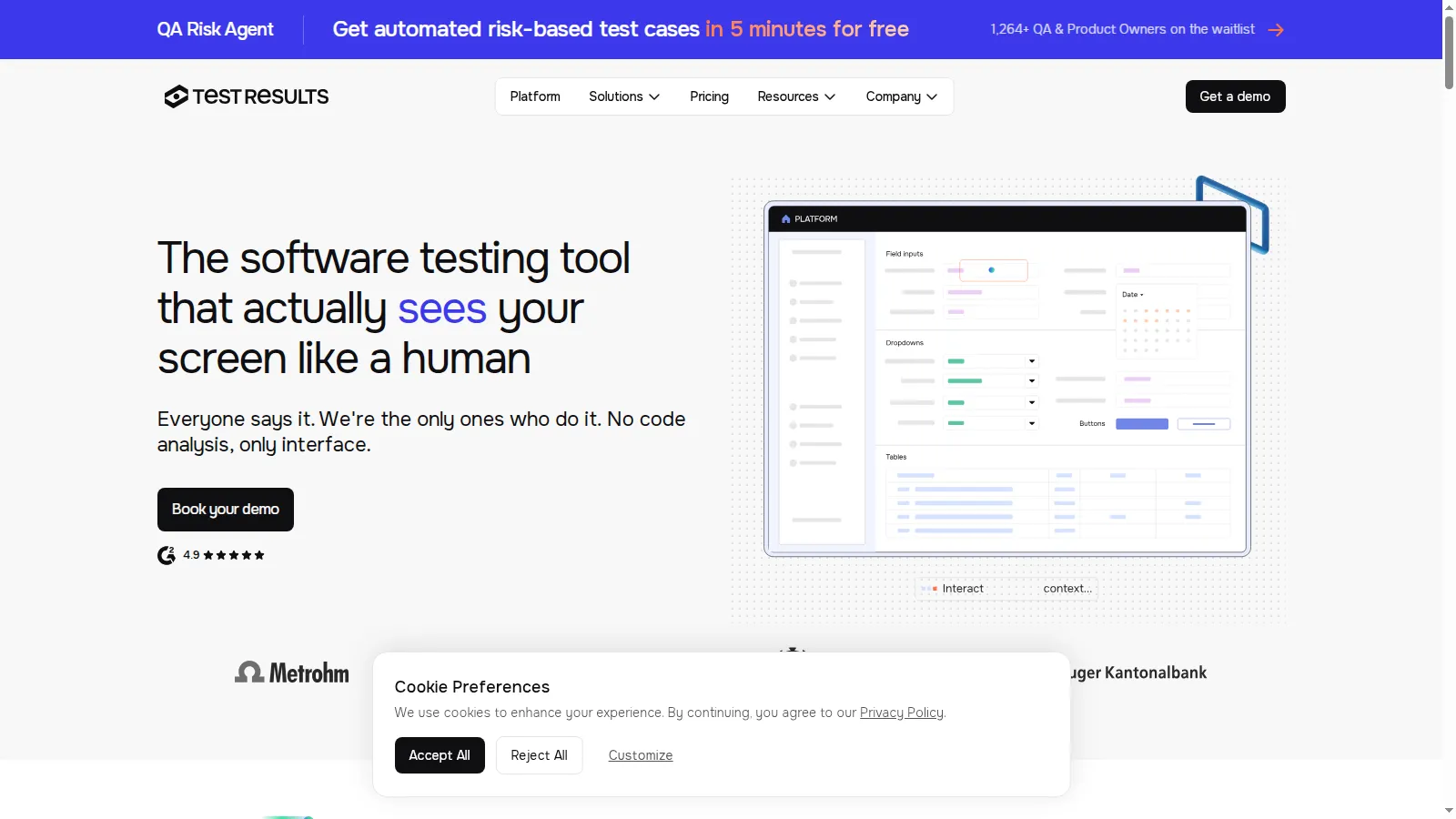Click the 4.9 five-star rating

[224, 555]
